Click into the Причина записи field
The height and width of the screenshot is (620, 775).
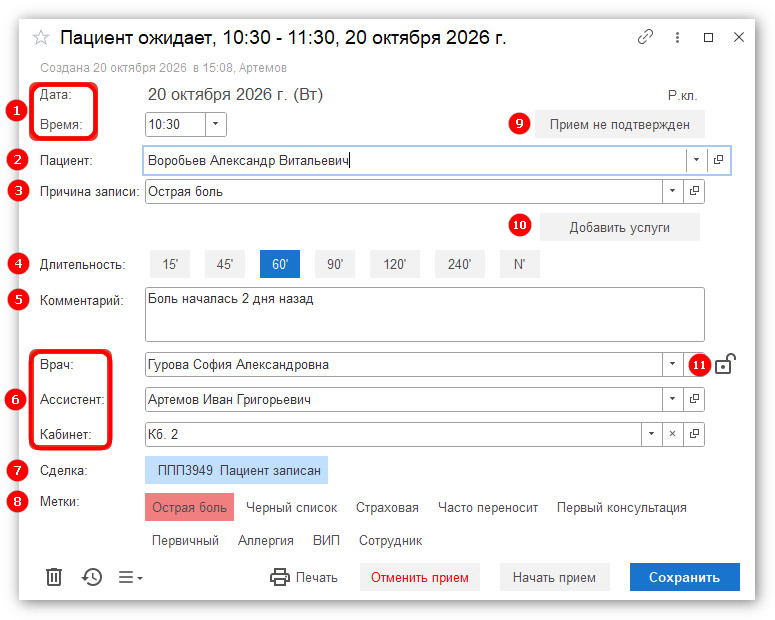(x=403, y=191)
